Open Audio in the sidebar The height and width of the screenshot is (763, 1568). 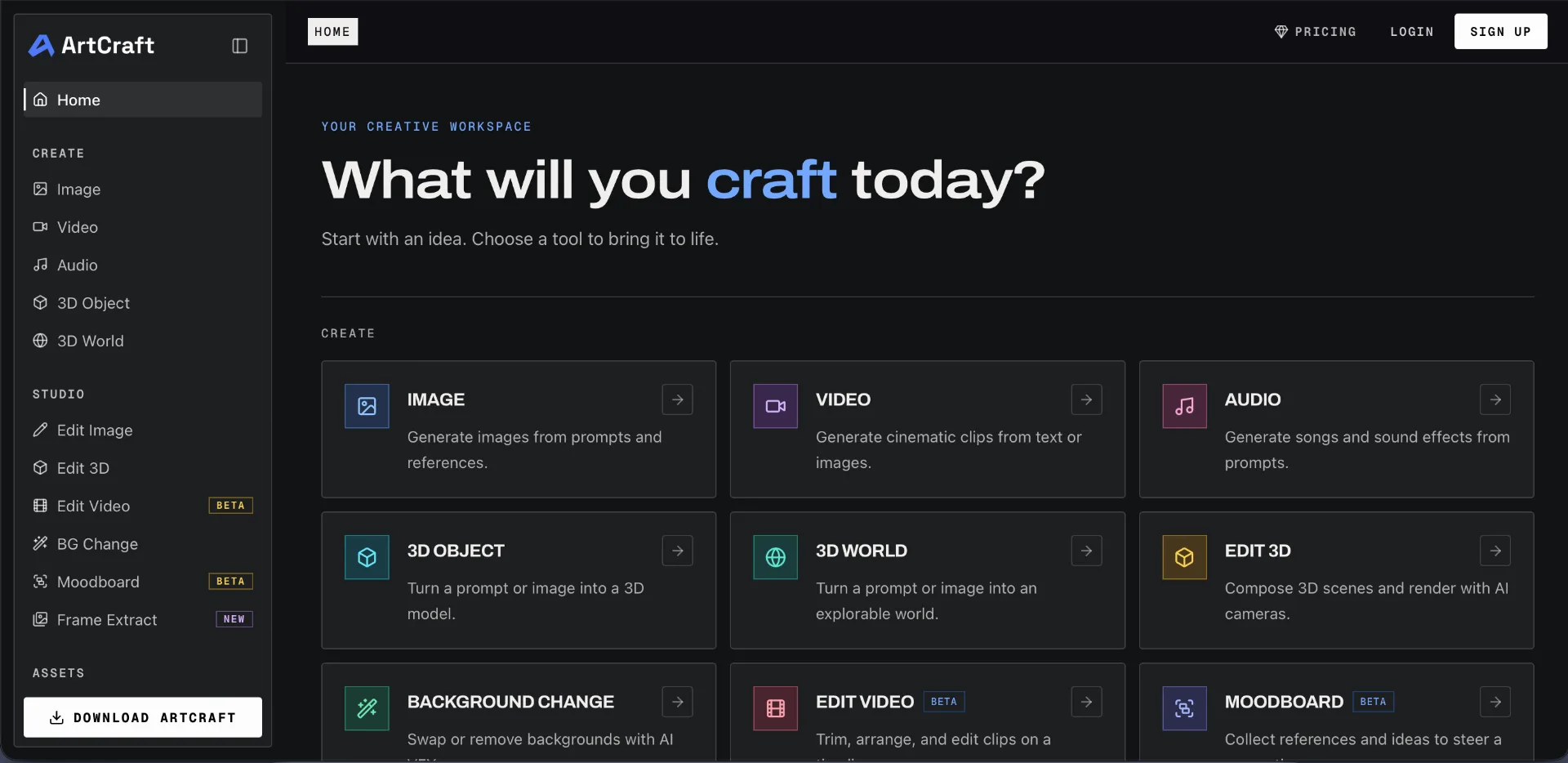[x=143, y=265]
